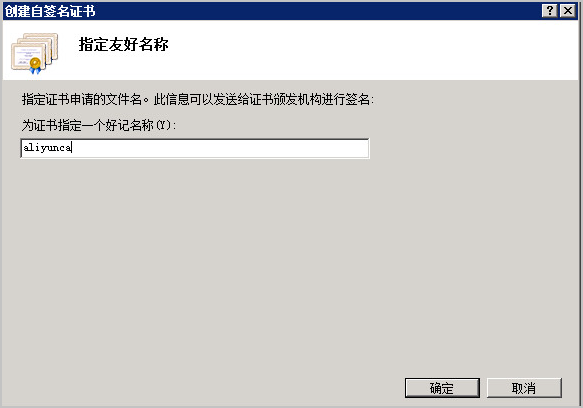This screenshot has width=583, height=408.
Task: Click the sentence 此信息可以发送给证书颁发机构进行签名
Action: [x=263, y=99]
